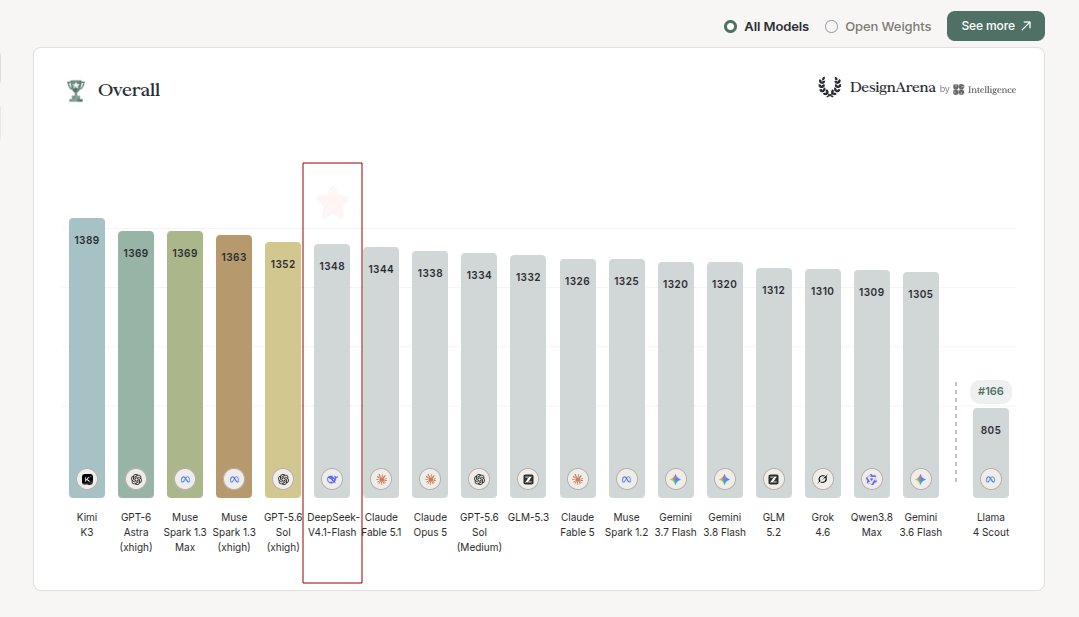Click the score 1338
The width and height of the screenshot is (1079, 617).
(x=430, y=273)
